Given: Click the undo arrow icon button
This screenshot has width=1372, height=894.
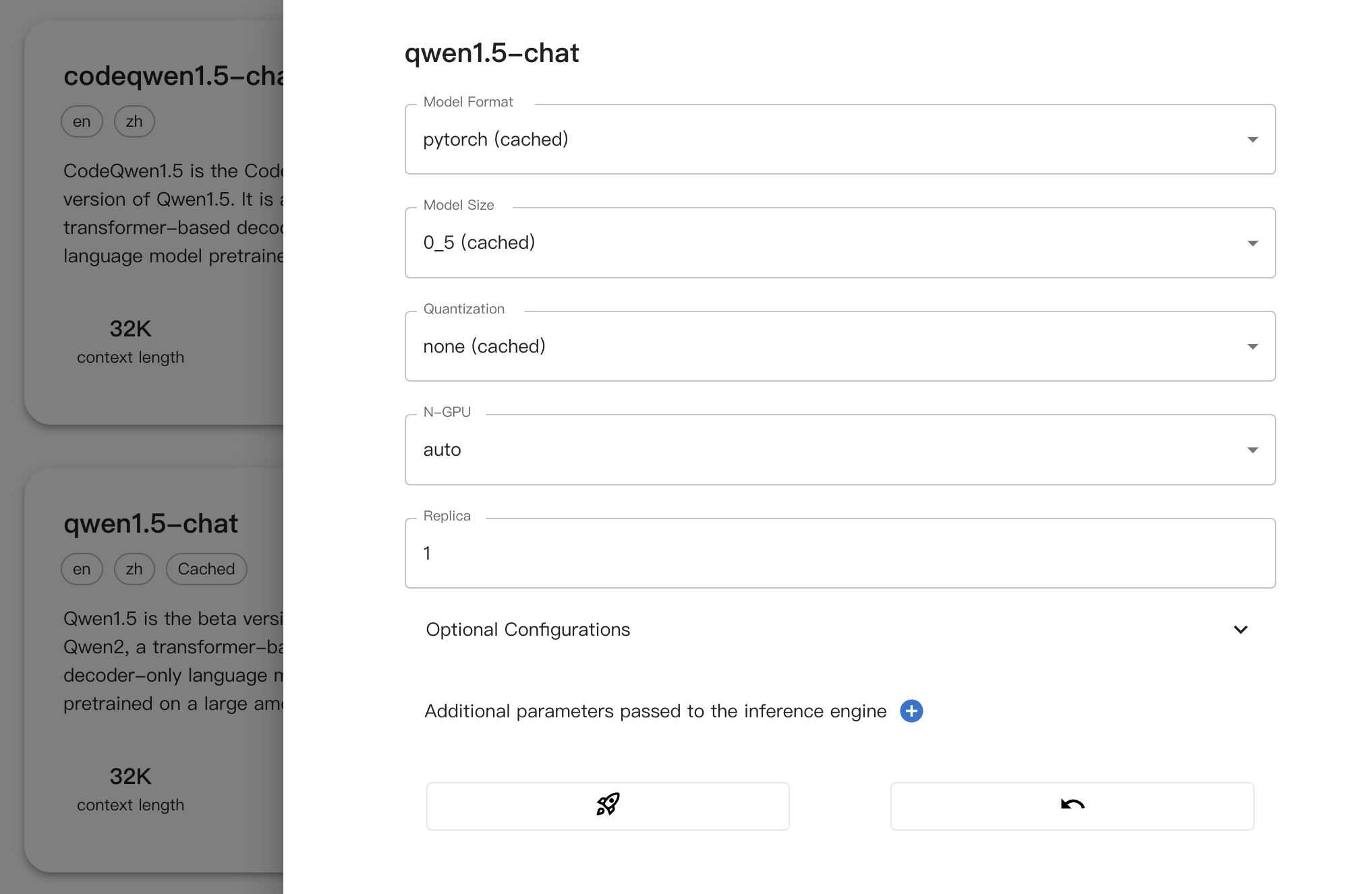Looking at the screenshot, I should click(1072, 806).
